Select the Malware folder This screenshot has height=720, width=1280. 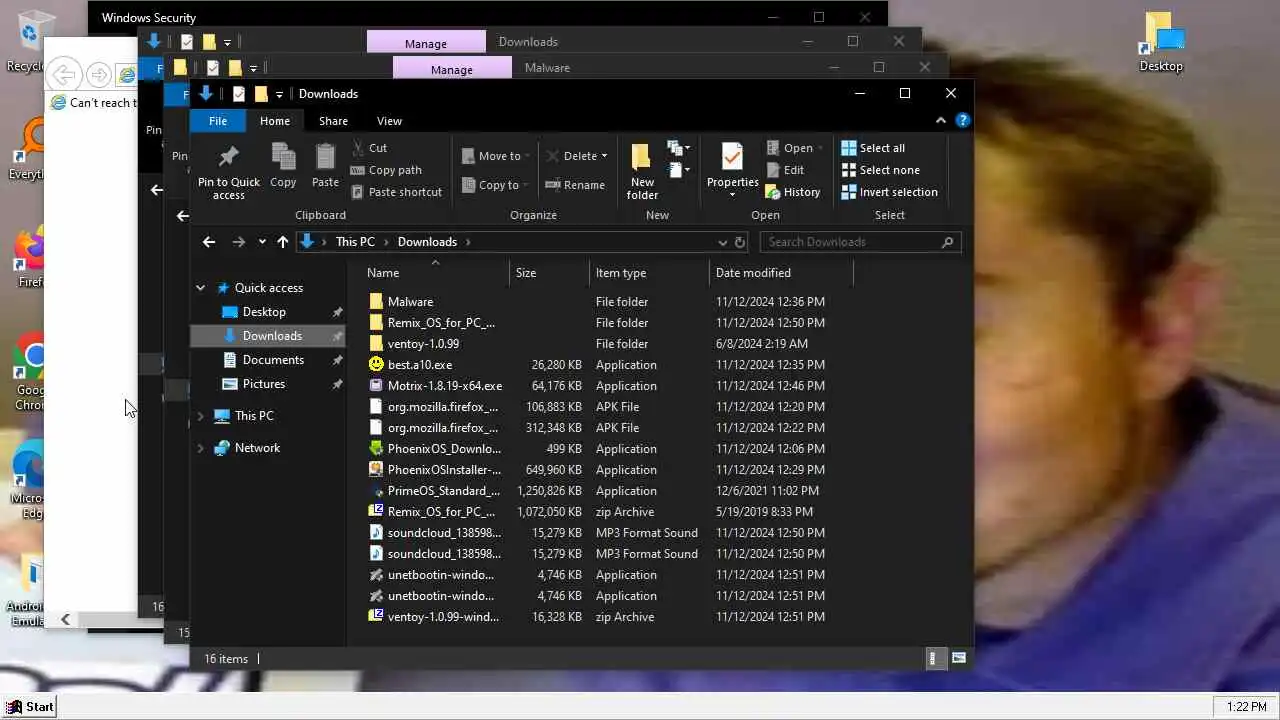pos(410,302)
